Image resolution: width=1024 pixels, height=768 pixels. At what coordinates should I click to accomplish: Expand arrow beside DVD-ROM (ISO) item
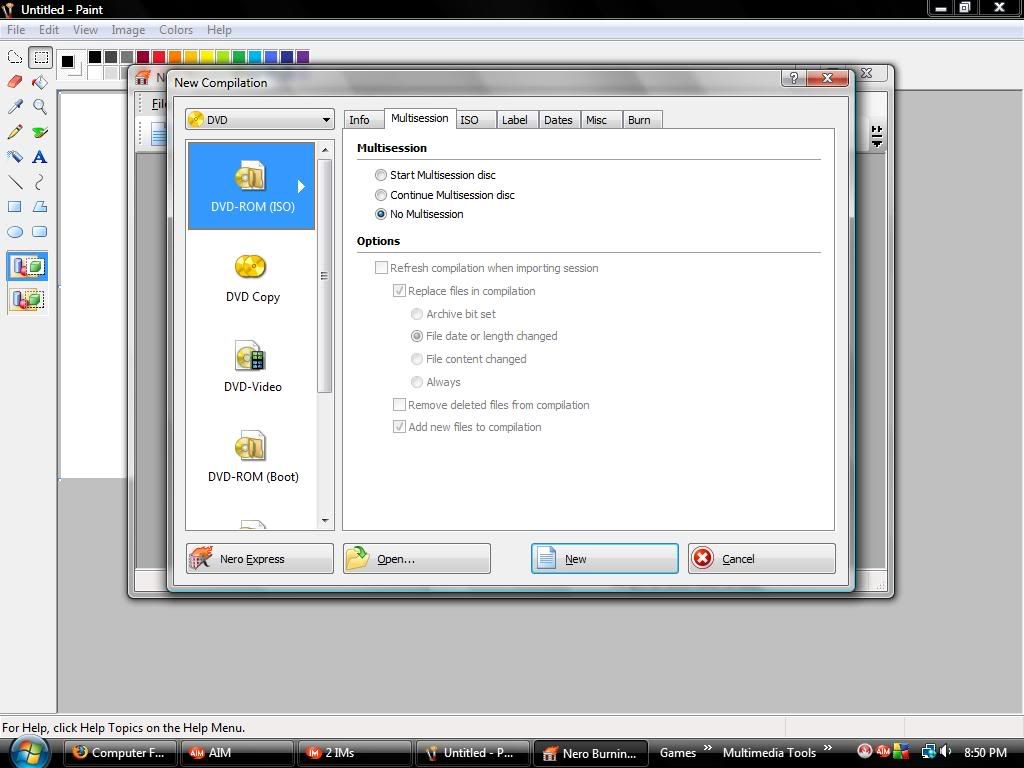[x=301, y=186]
